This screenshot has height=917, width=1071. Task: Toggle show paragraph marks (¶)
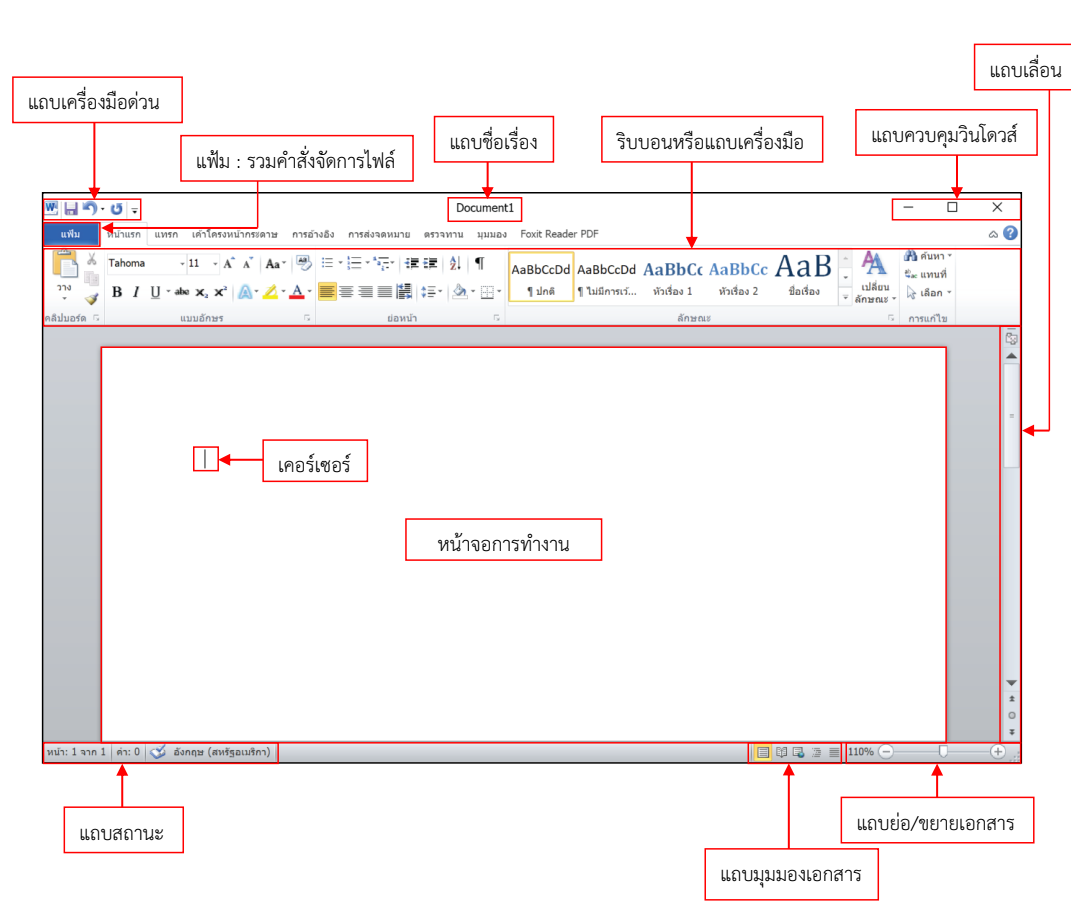click(x=479, y=263)
